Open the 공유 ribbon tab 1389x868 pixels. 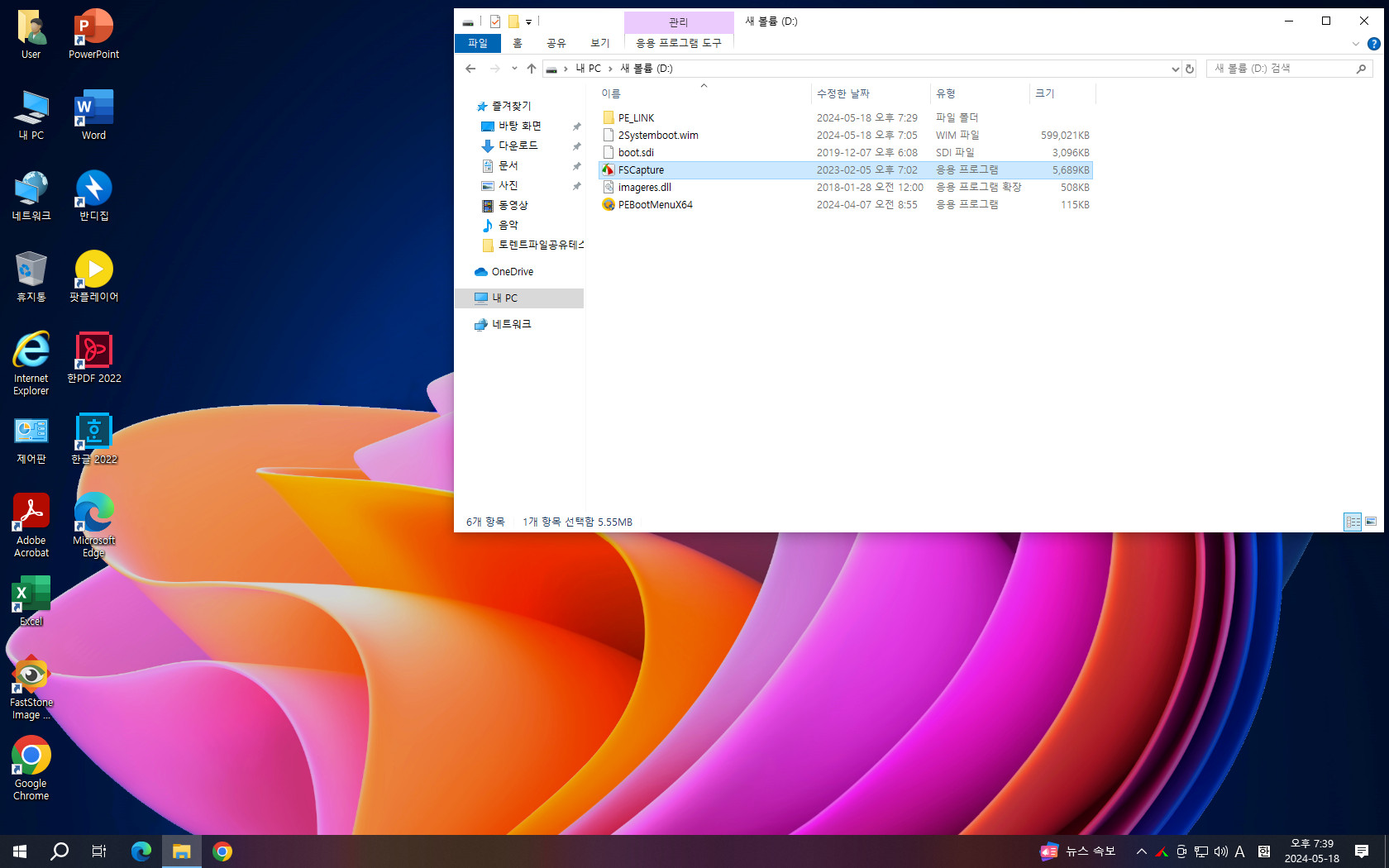556,43
